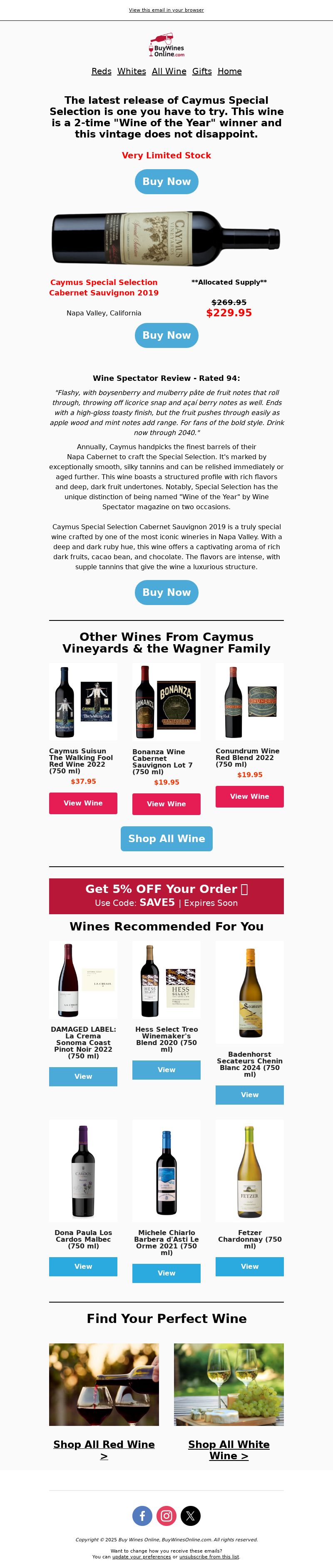Open the Facebook social icon
The height and width of the screenshot is (1568, 333).
pyautogui.click(x=142, y=1515)
